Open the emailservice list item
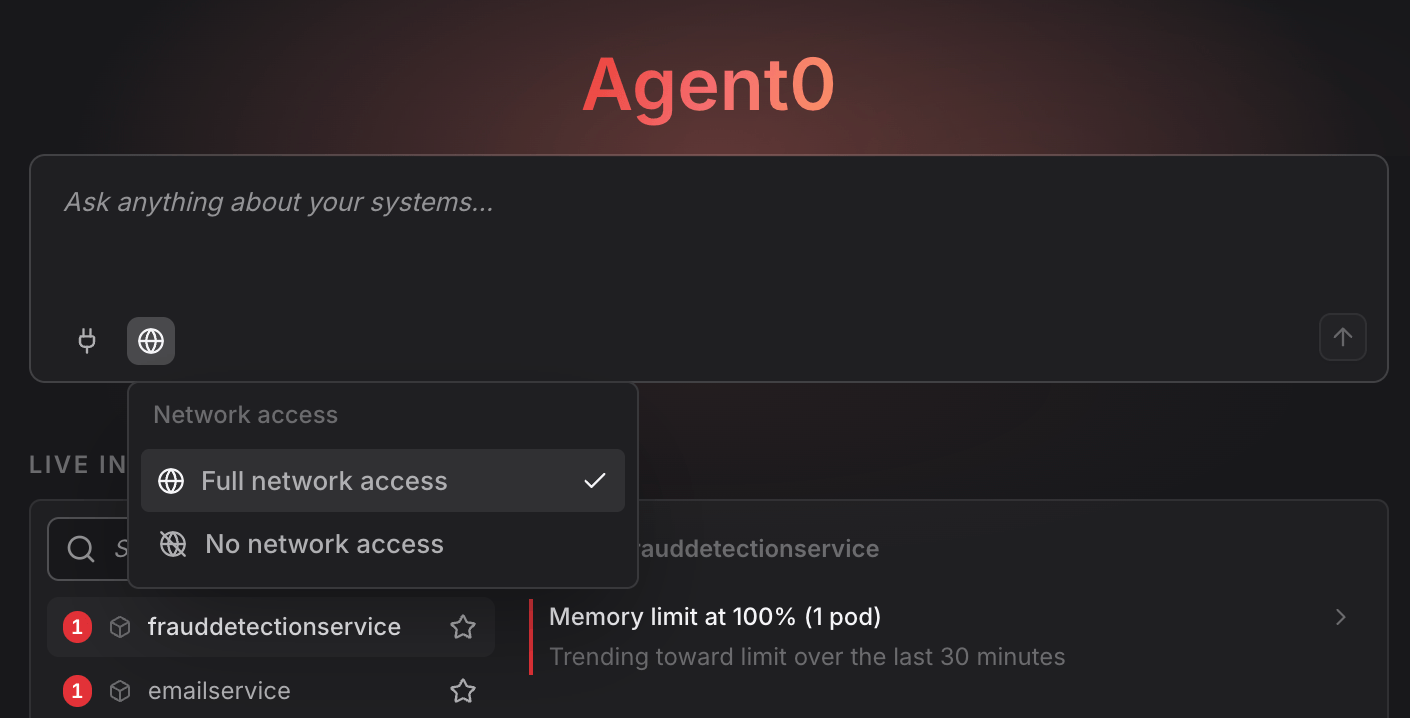The image size is (1410, 718). click(x=271, y=691)
